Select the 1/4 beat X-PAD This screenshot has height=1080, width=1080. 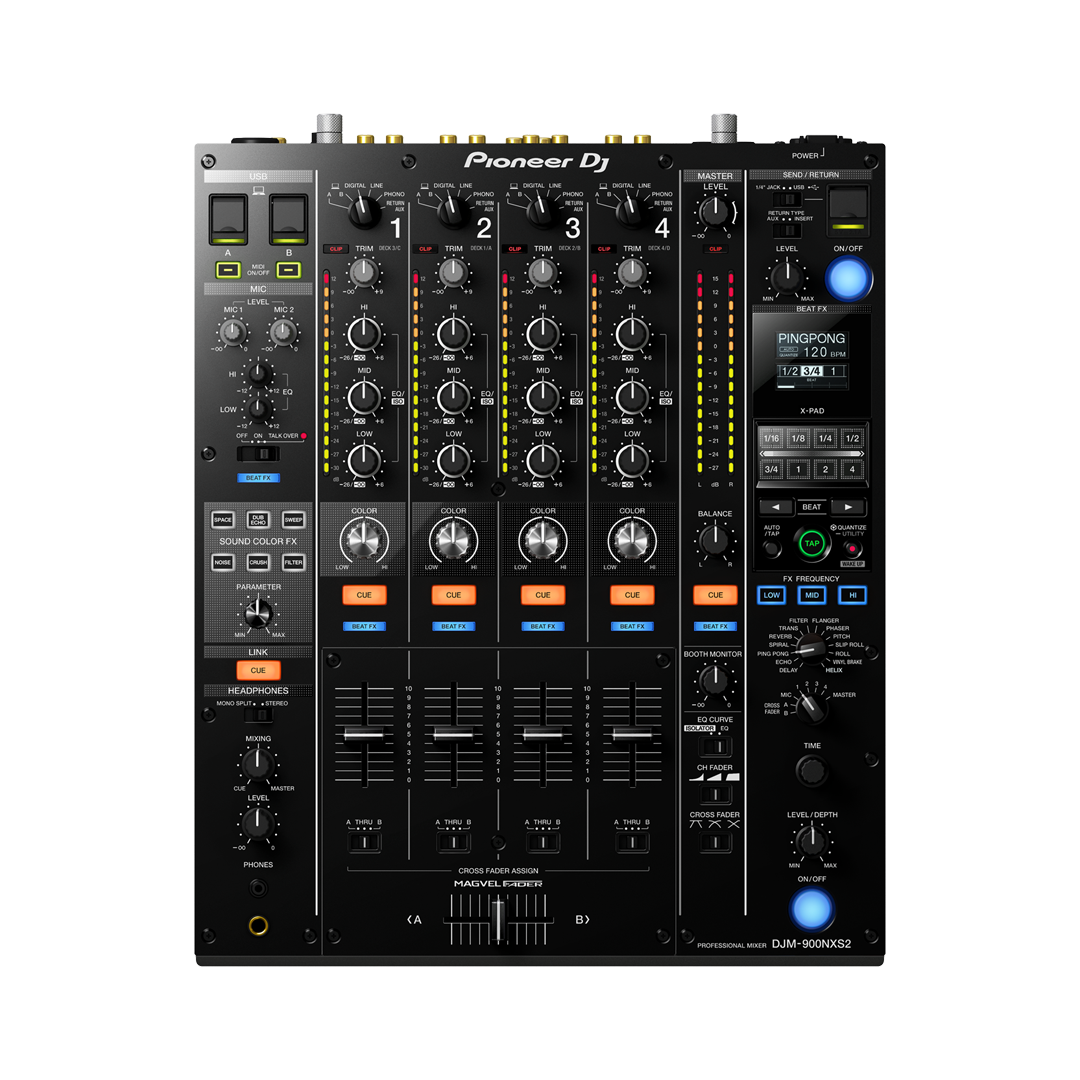pyautogui.click(x=825, y=438)
